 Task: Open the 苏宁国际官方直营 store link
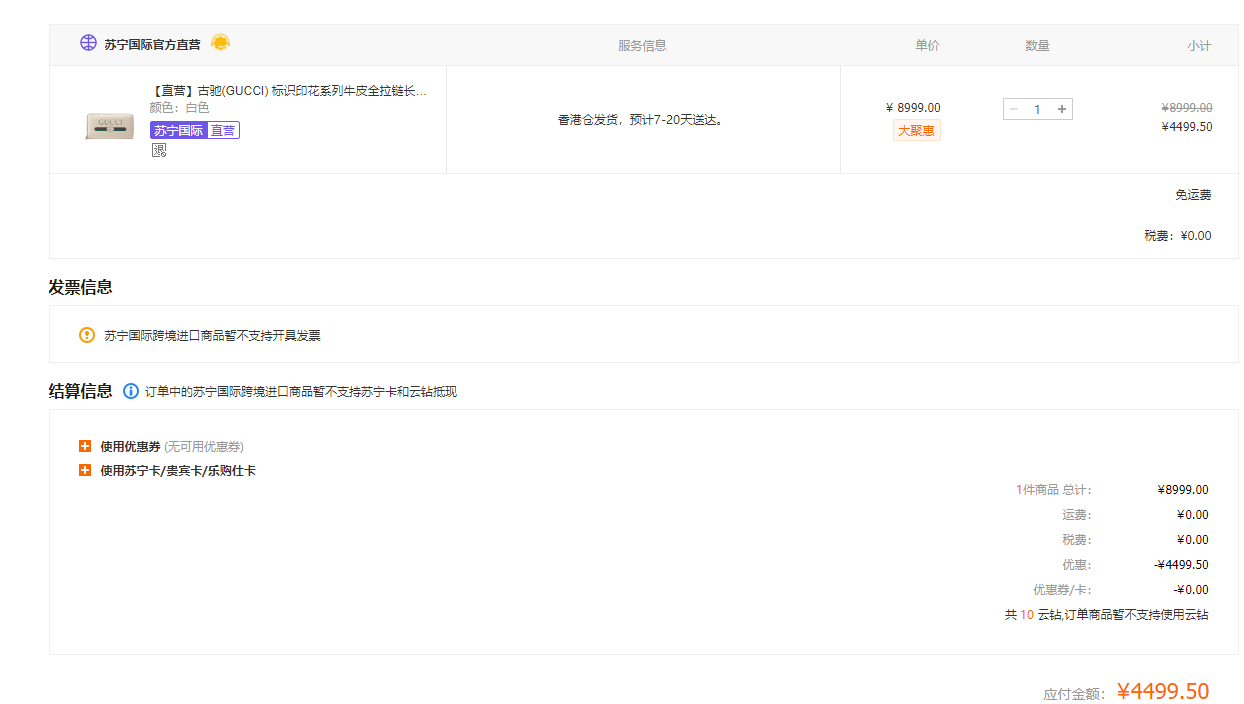(152, 45)
